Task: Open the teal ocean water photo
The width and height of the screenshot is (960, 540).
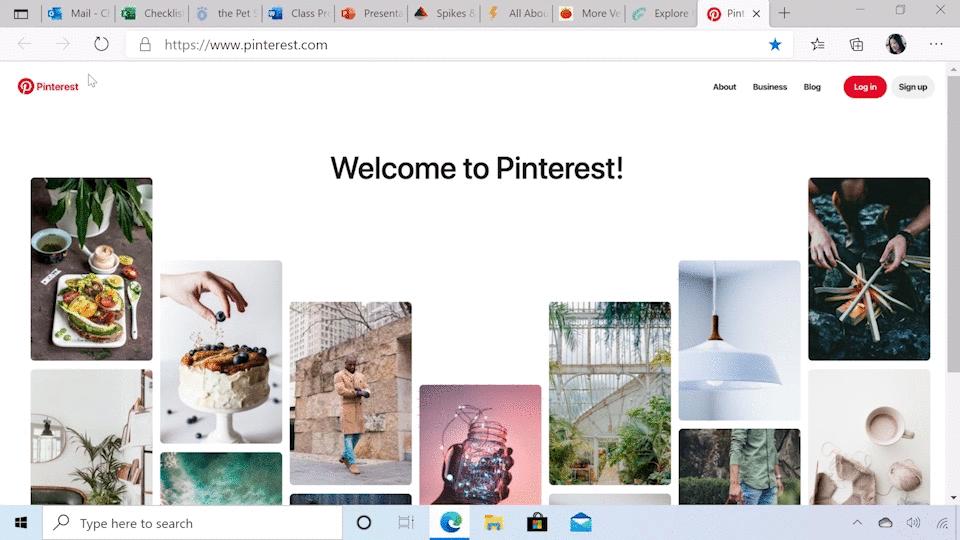Action: coord(221,479)
